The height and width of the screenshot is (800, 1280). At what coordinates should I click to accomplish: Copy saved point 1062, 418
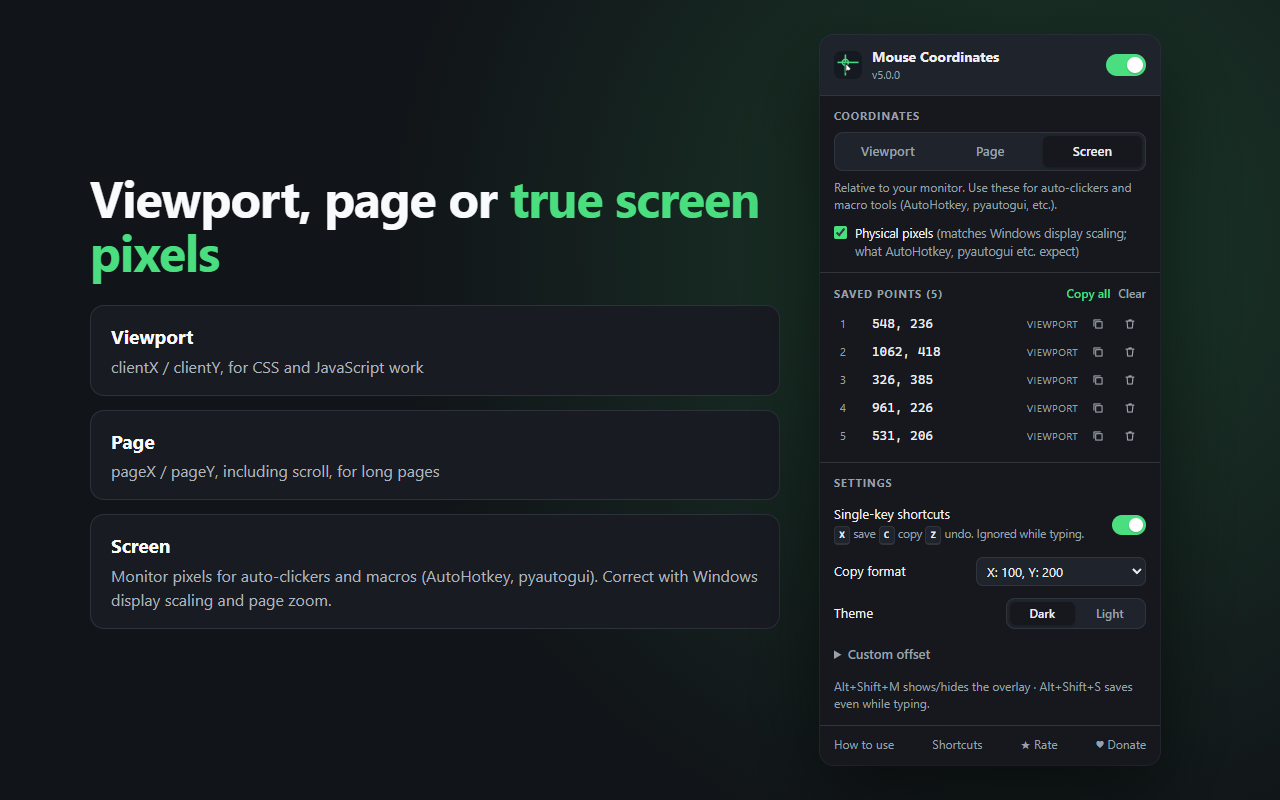pos(1098,352)
